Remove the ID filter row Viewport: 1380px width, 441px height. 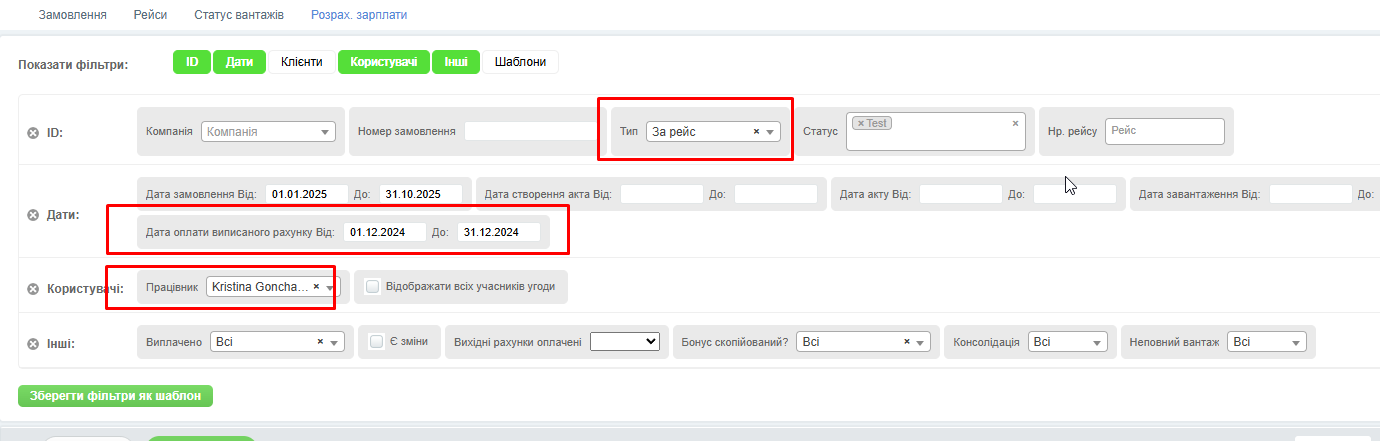(x=32, y=132)
